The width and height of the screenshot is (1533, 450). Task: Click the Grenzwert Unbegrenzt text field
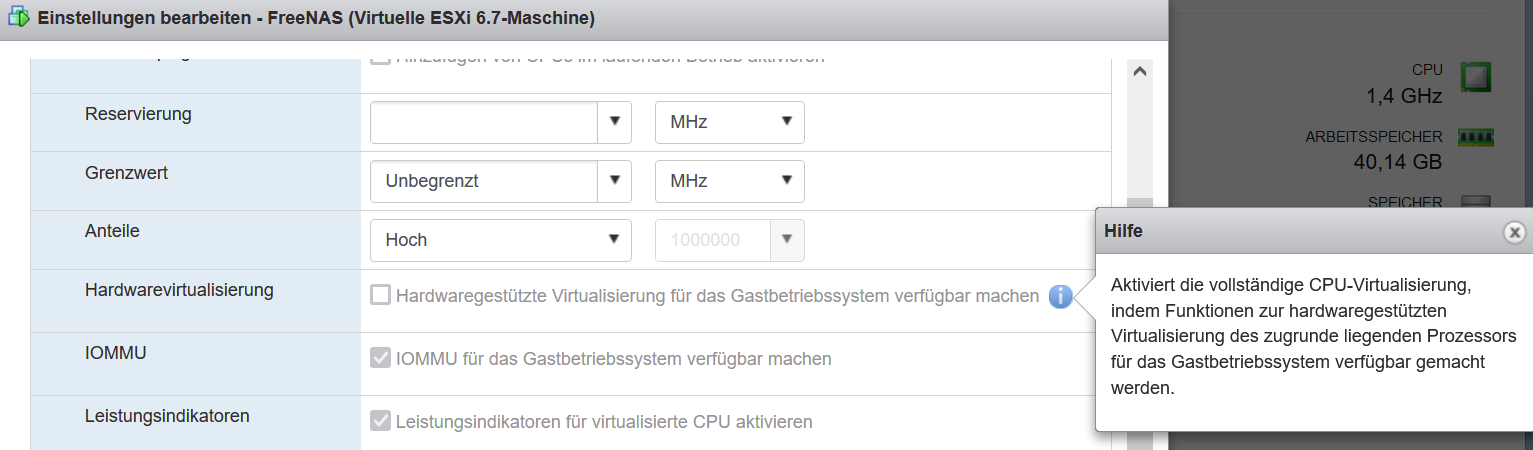[x=484, y=181]
